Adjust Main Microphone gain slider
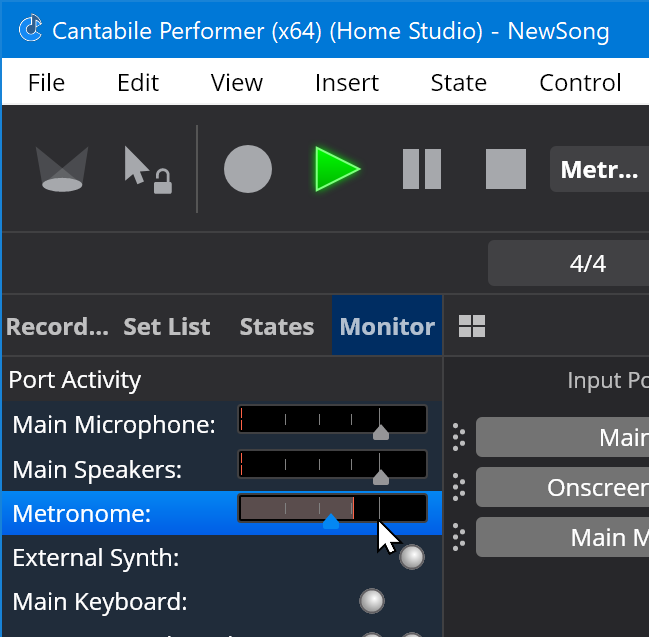649x637 pixels. click(x=381, y=433)
